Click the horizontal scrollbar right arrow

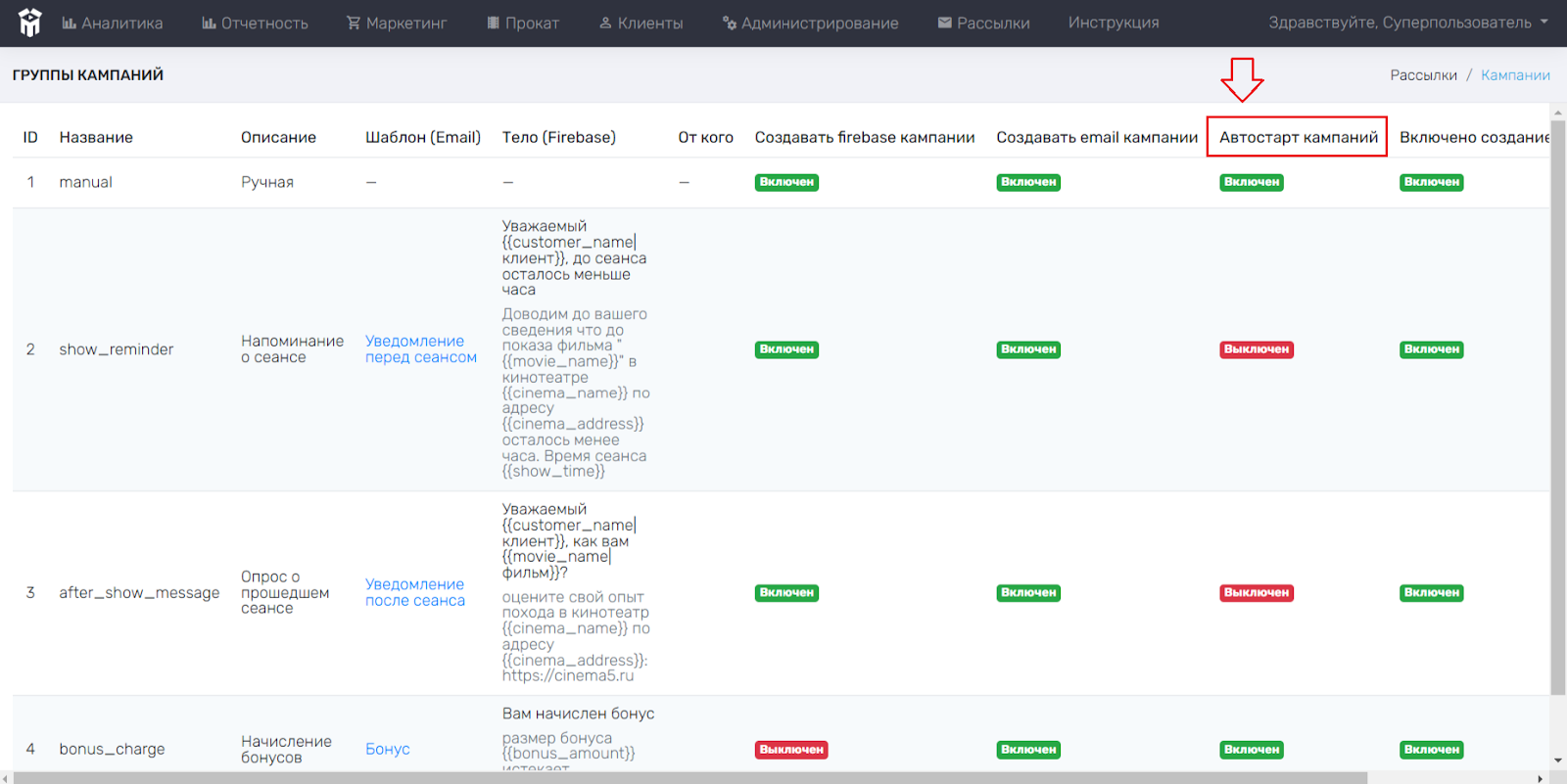(1541, 778)
